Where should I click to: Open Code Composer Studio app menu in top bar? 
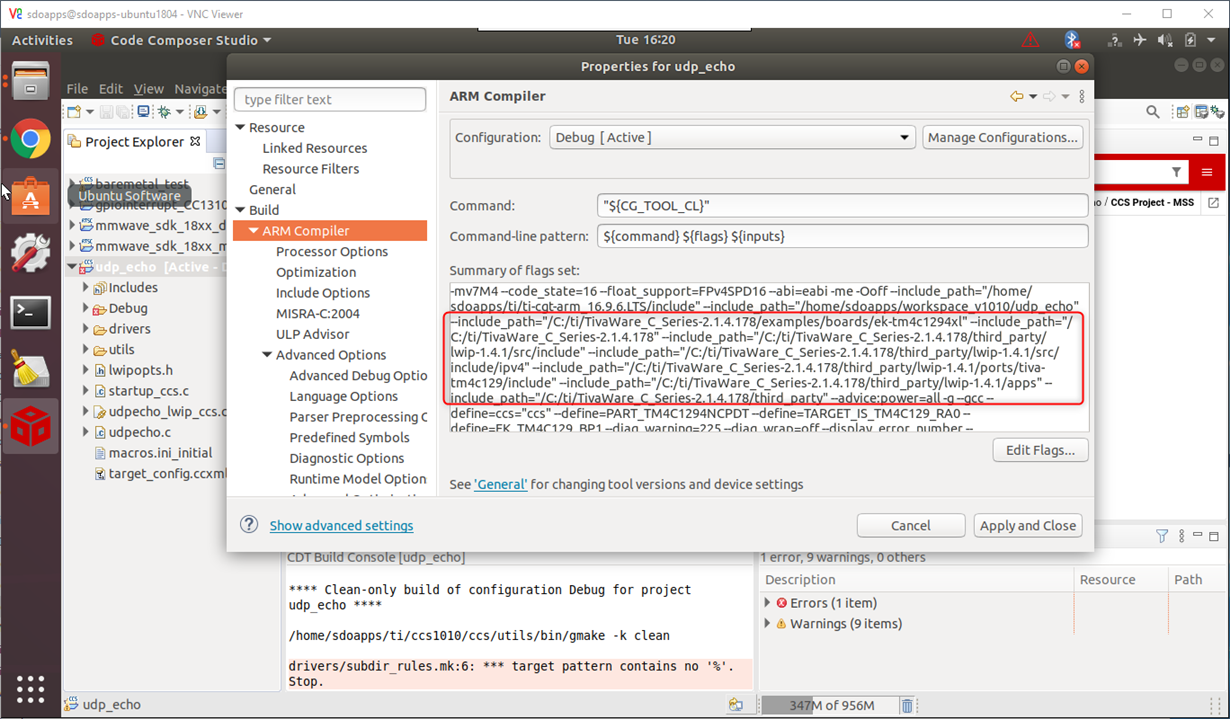[x=181, y=40]
